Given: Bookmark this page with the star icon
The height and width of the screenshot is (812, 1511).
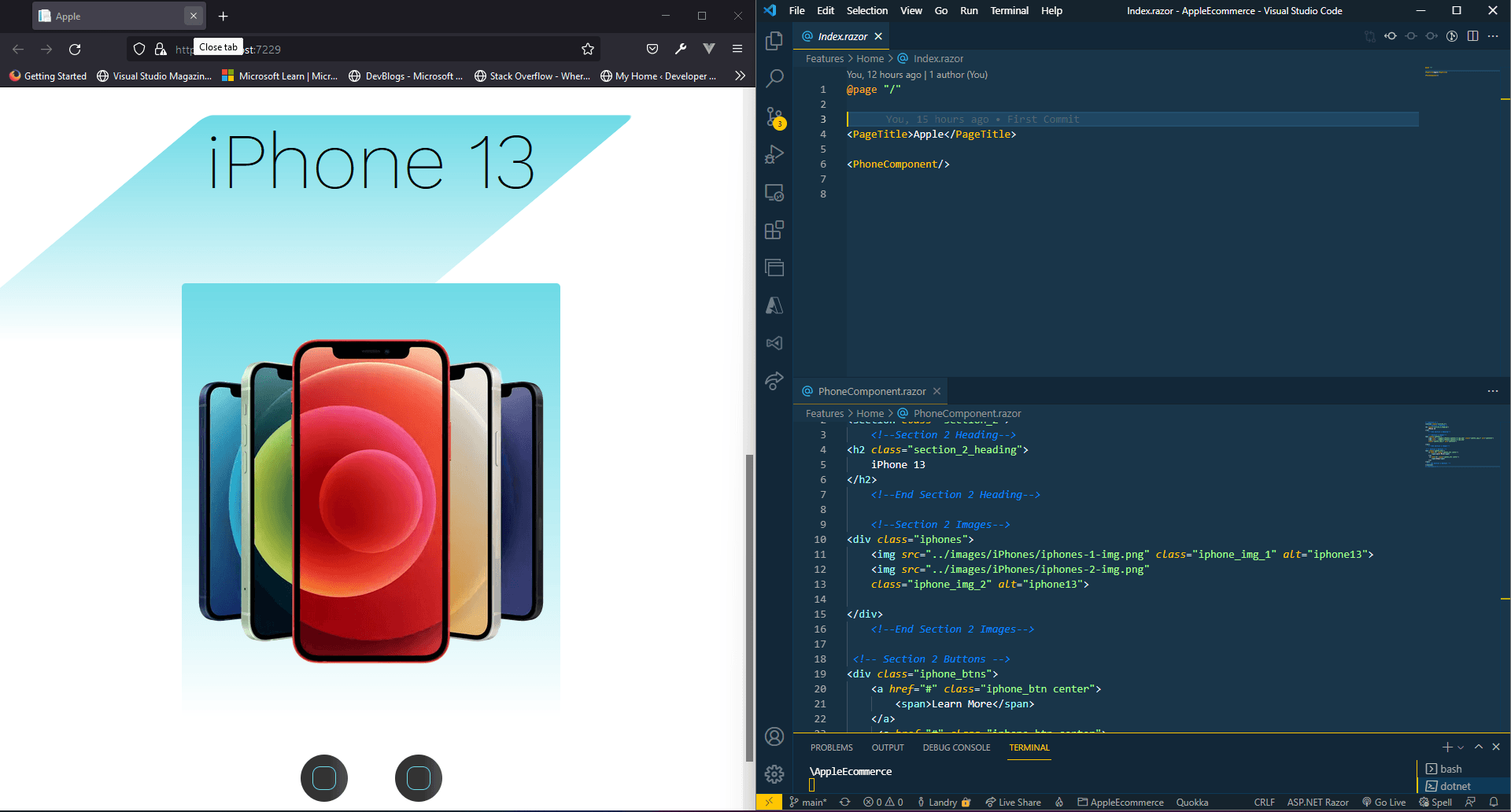Looking at the screenshot, I should [x=587, y=49].
